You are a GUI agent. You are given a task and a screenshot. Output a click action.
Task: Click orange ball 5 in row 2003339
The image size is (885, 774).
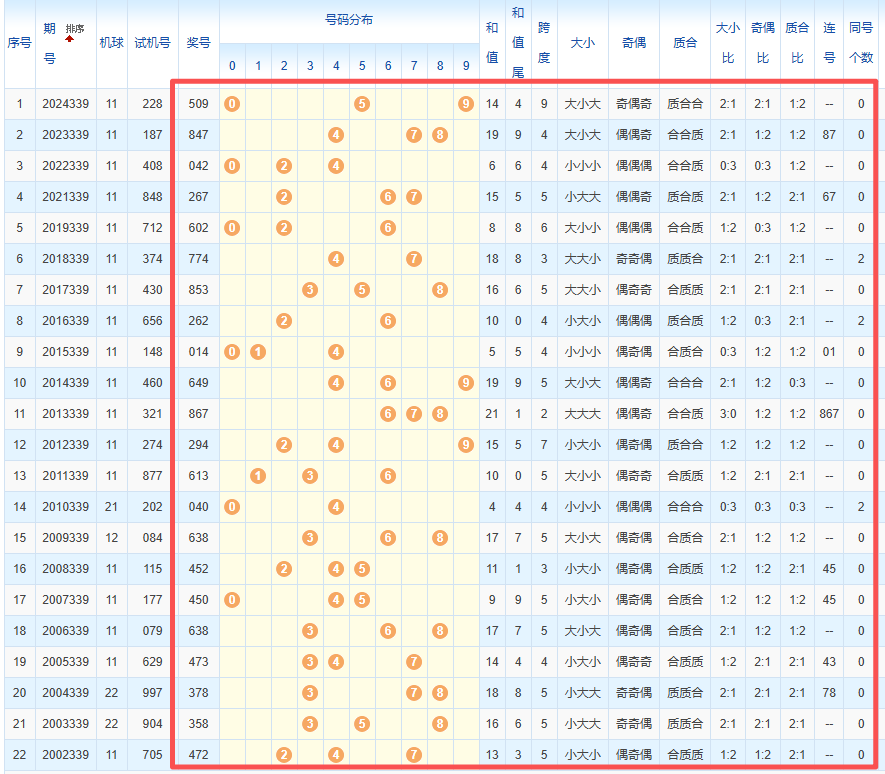(x=362, y=724)
